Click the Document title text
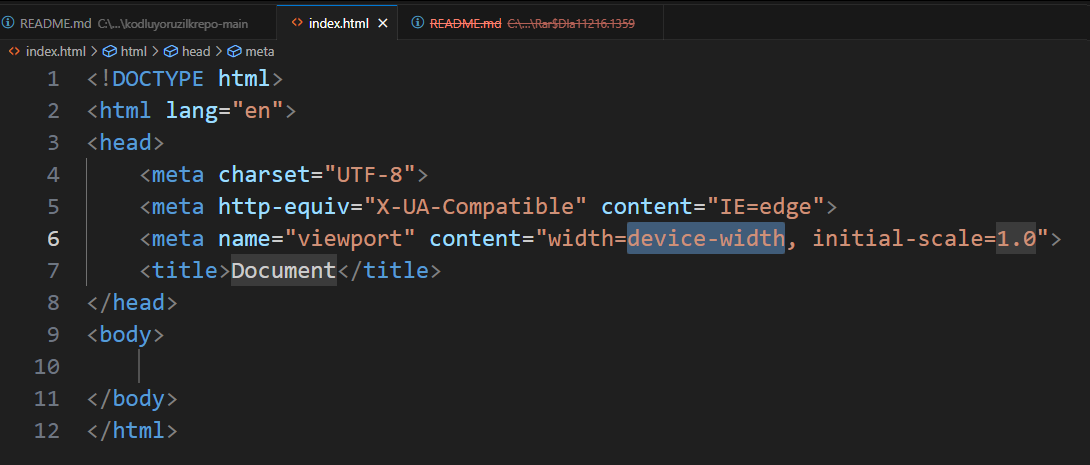The image size is (1090, 465). [284, 270]
